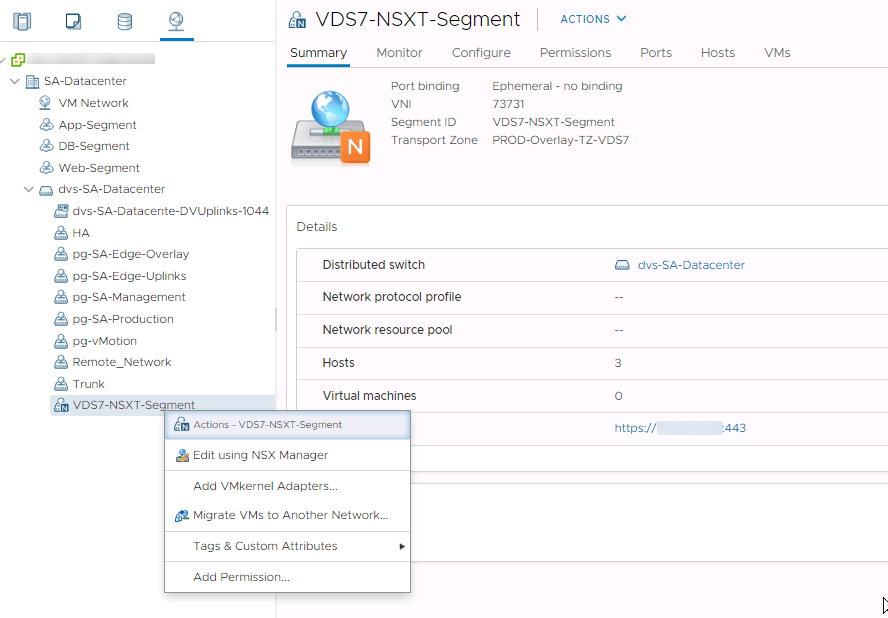The image size is (888, 618).
Task: Select Migrate VMs to Another Network
Action: point(290,515)
